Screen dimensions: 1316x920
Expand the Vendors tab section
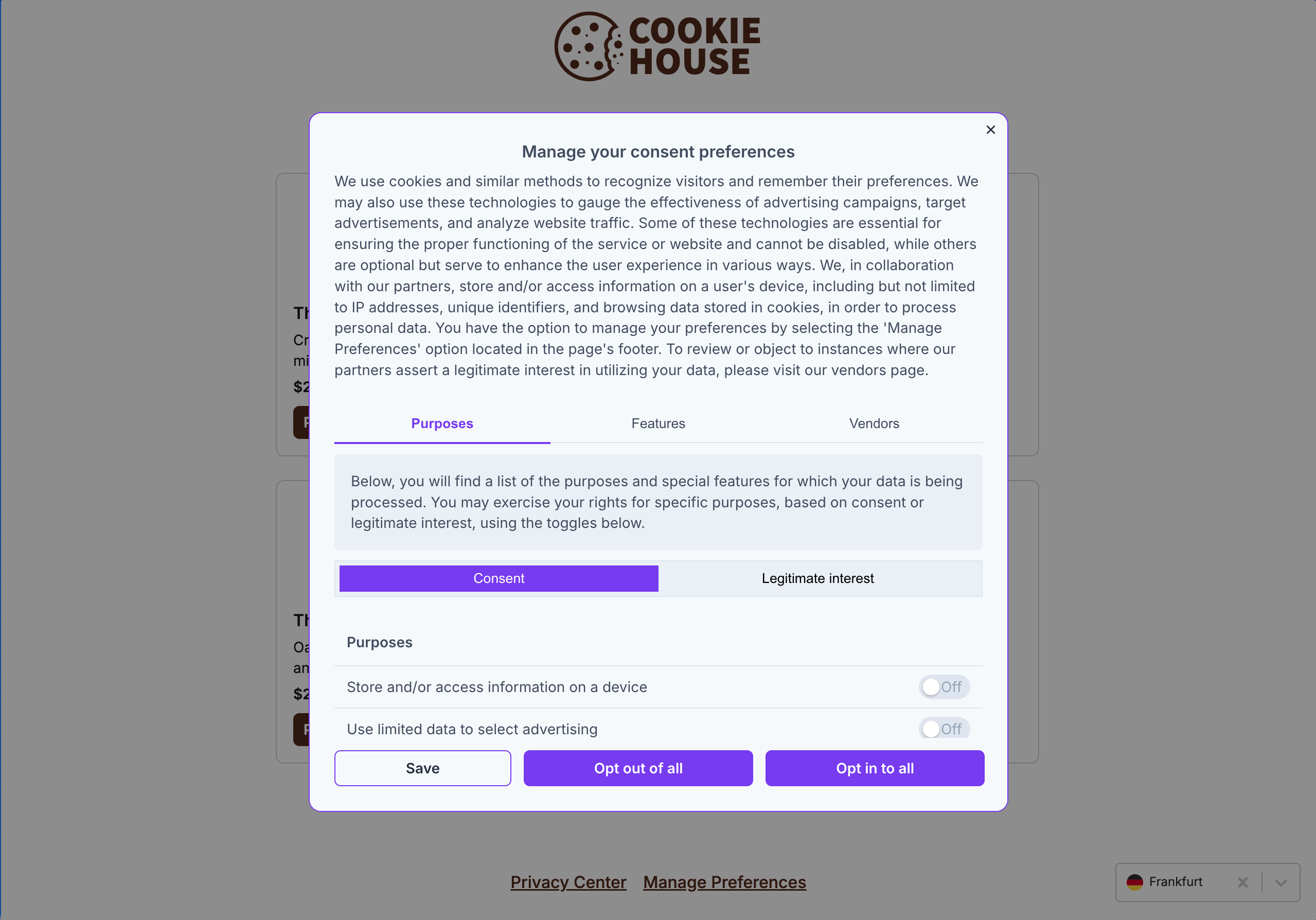tap(874, 423)
